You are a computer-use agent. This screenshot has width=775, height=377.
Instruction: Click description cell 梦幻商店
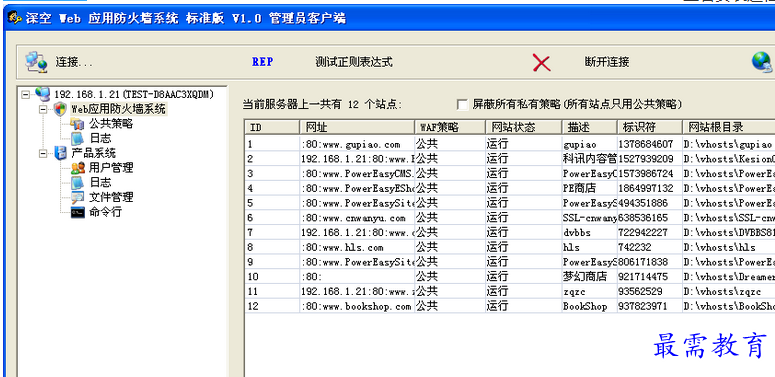point(585,276)
